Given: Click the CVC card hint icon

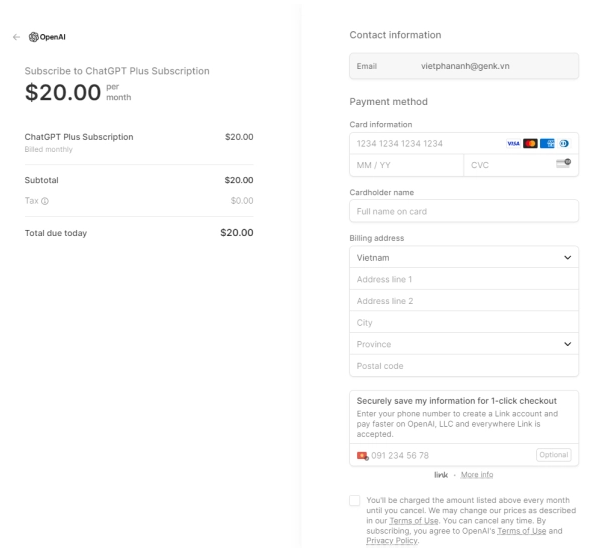Looking at the screenshot, I should tap(563, 163).
